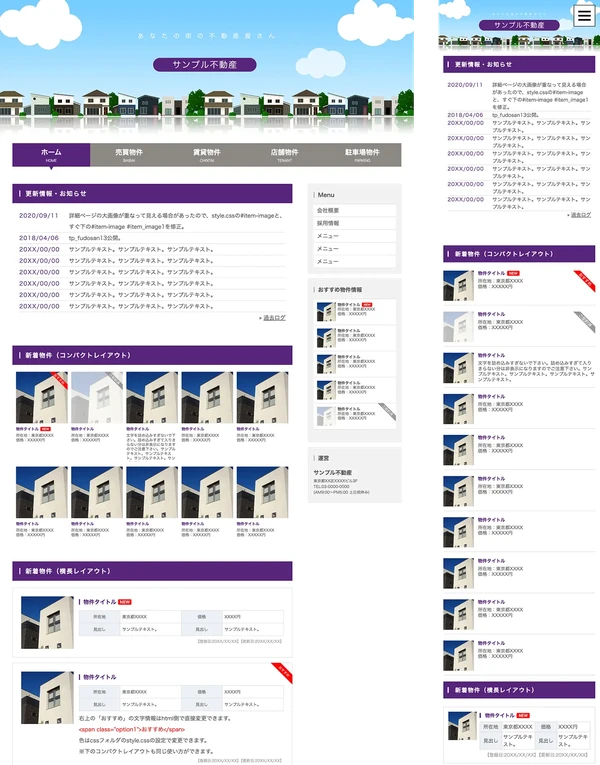Open the 過去ログ link in mobile view
Screen dimensions: 600x765
(x=581, y=214)
